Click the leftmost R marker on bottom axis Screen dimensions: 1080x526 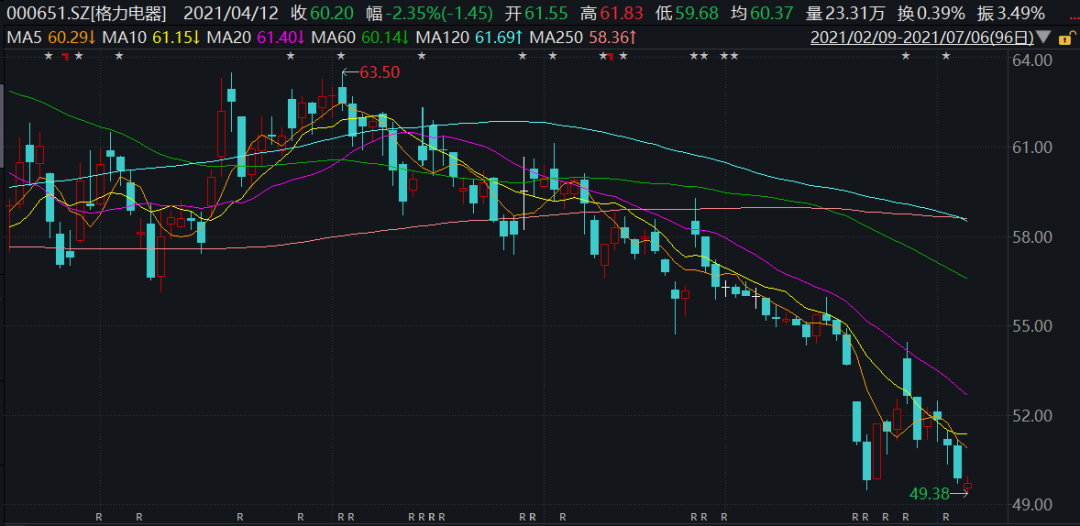(x=99, y=517)
